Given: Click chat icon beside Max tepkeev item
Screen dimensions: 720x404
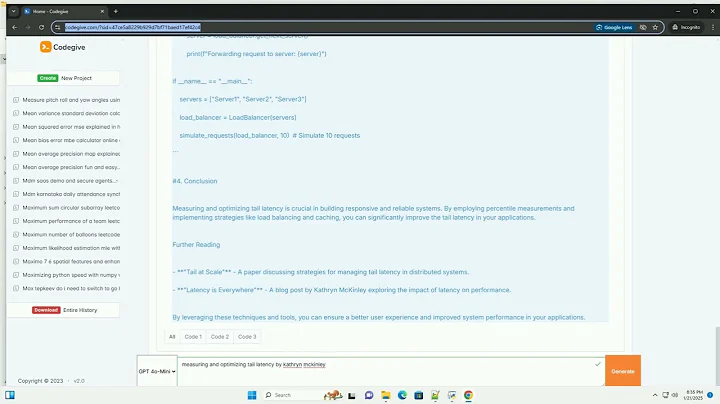Looking at the screenshot, I should click(16, 288).
